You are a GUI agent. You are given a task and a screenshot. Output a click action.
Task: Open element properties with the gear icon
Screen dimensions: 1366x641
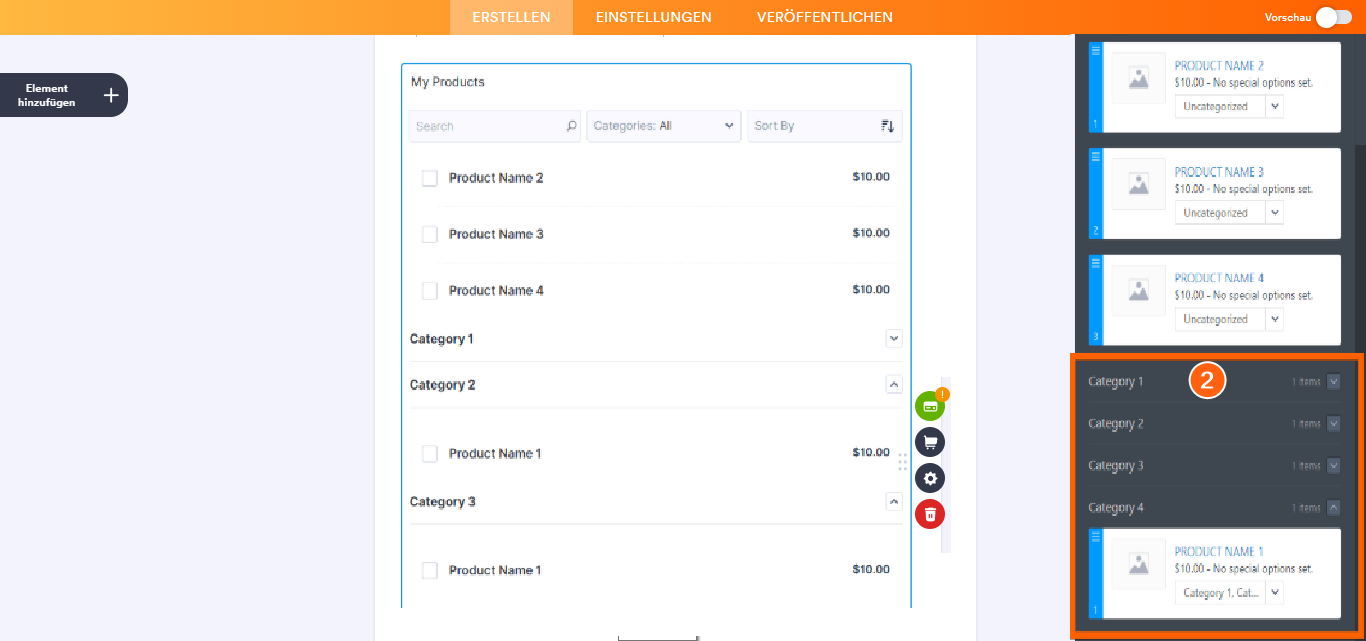(x=930, y=478)
